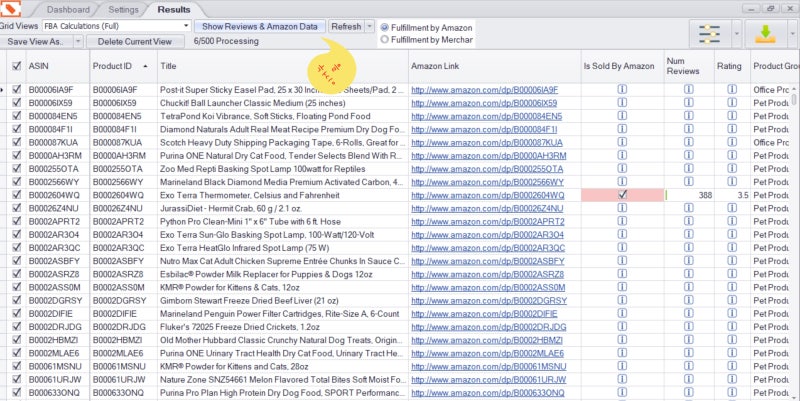Click Num Reviews info icon for B0002566WY
Image resolution: width=800 pixels, height=401 pixels.
(x=688, y=181)
